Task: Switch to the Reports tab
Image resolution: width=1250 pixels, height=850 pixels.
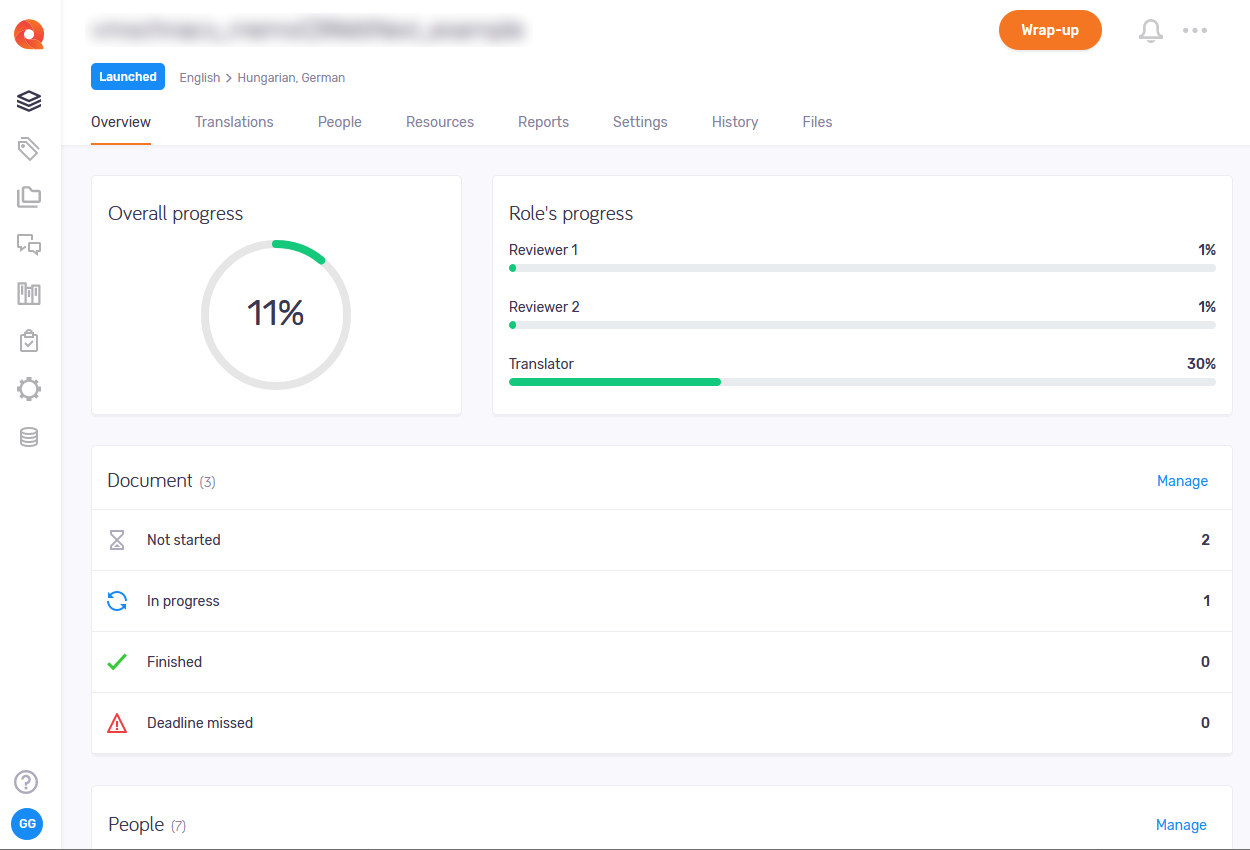Action: [543, 122]
